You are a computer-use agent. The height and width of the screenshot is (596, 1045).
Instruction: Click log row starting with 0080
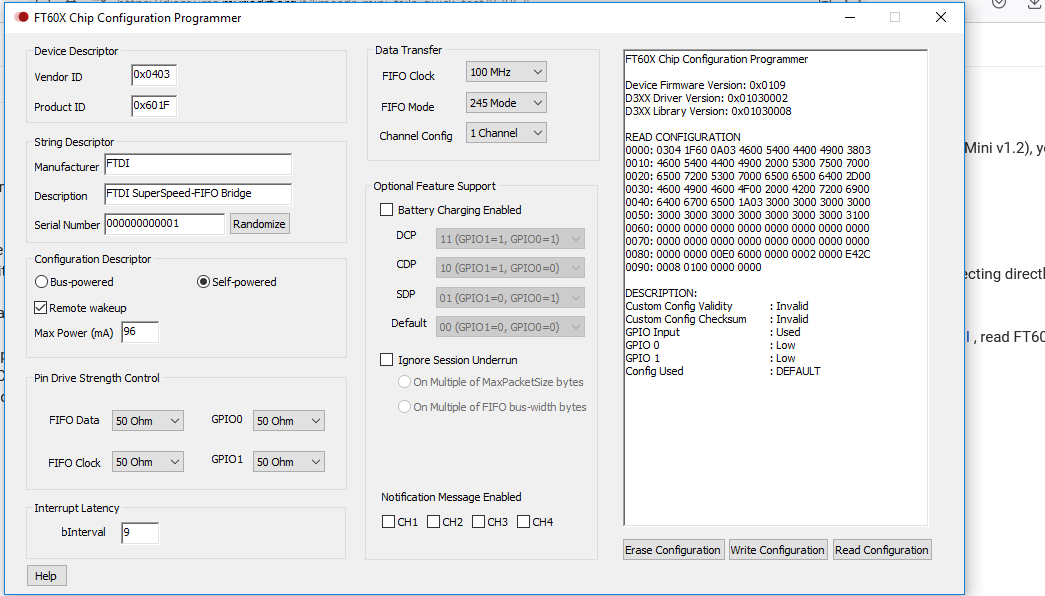(748, 254)
